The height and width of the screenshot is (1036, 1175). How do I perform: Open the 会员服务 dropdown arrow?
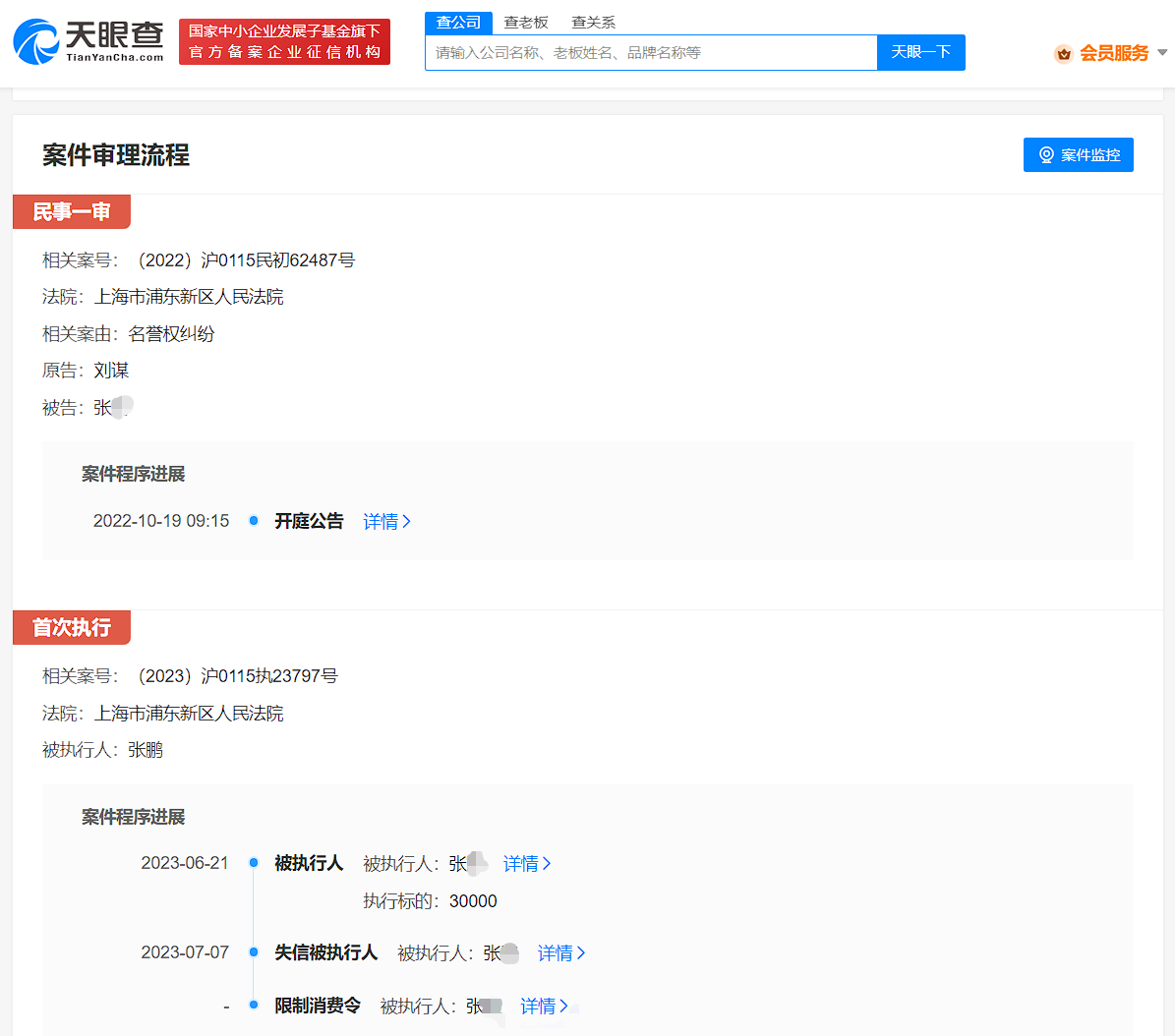1162,53
